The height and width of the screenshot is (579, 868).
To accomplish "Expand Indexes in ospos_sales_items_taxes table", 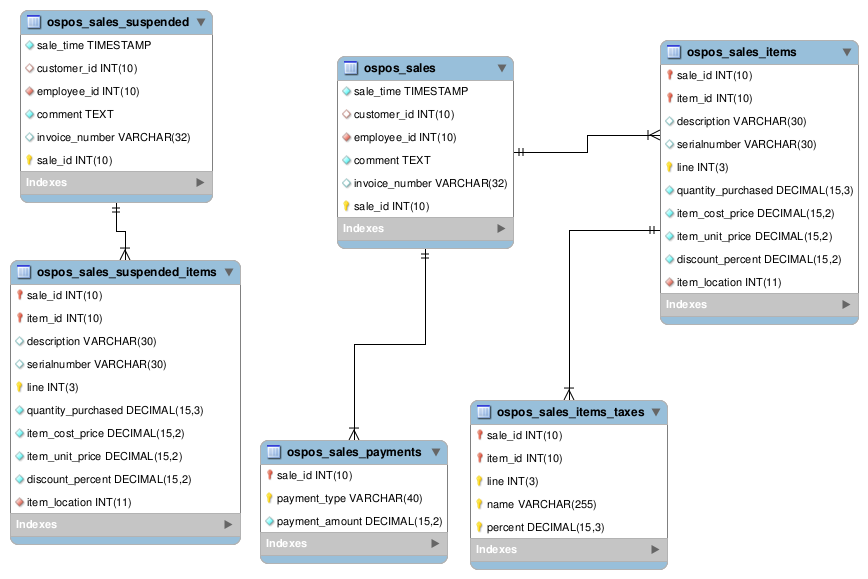I will click(655, 550).
